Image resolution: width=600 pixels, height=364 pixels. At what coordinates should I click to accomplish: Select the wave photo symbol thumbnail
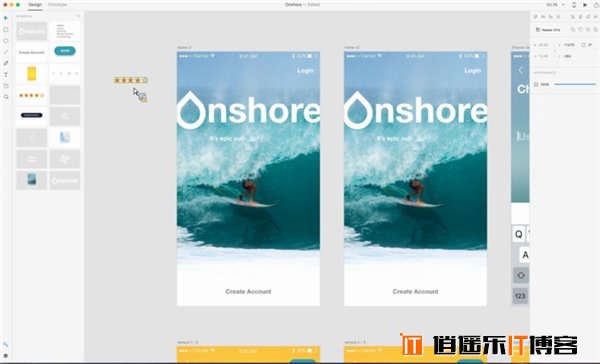[x=32, y=180]
